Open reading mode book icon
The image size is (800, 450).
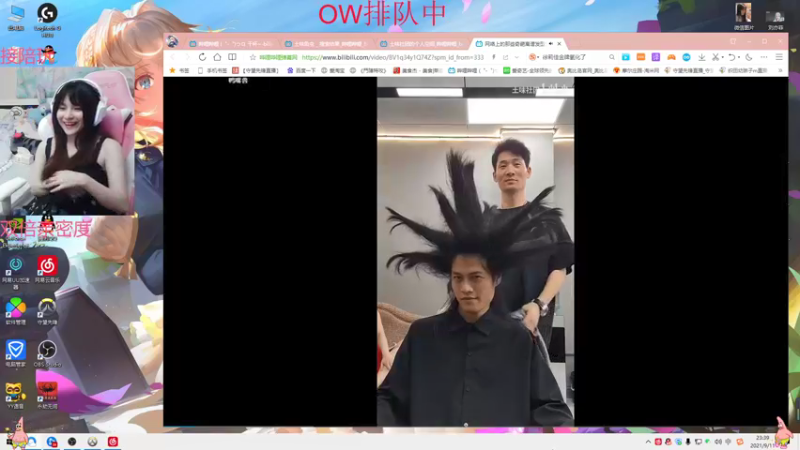coord(232,57)
